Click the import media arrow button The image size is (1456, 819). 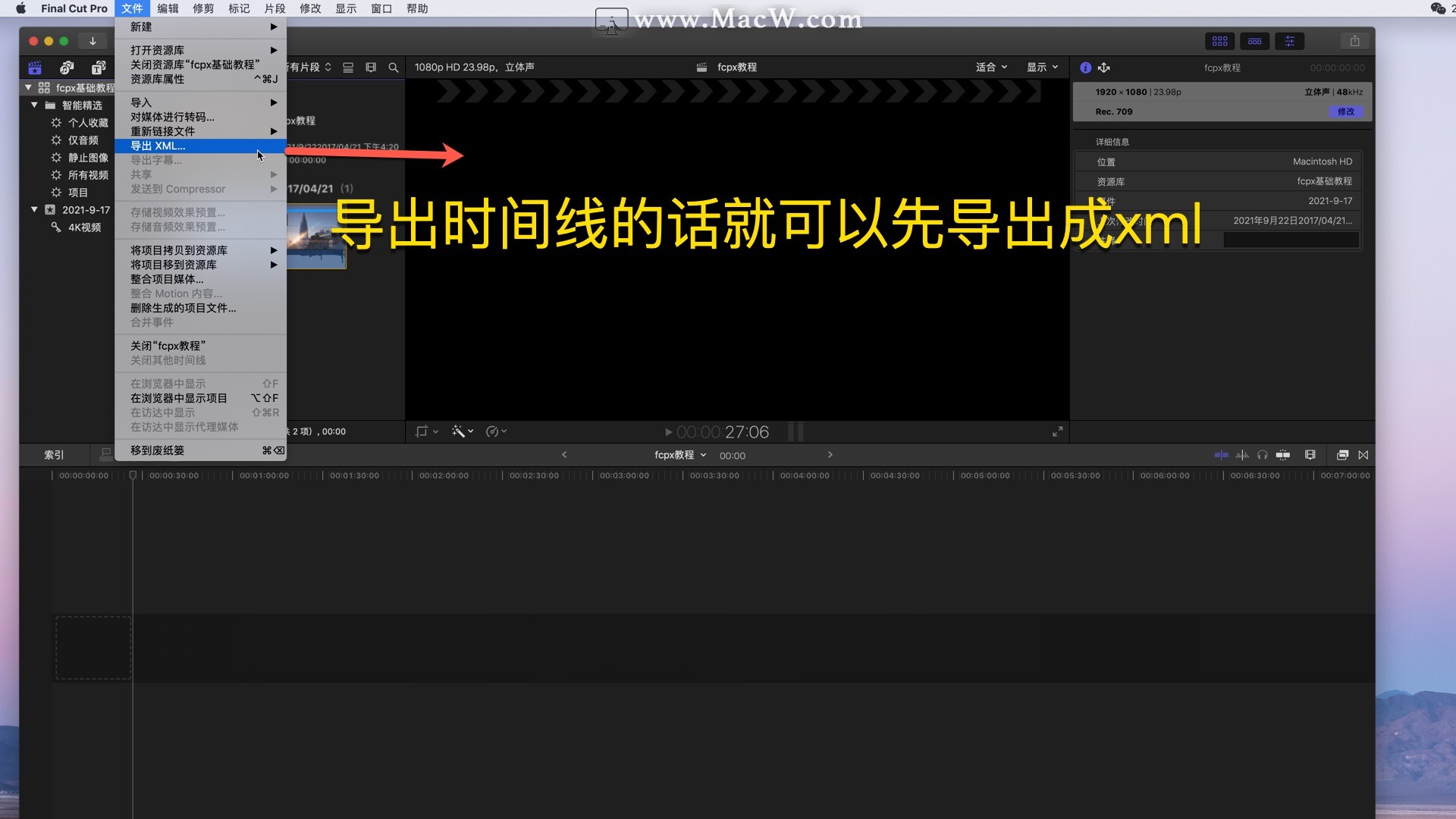point(93,41)
